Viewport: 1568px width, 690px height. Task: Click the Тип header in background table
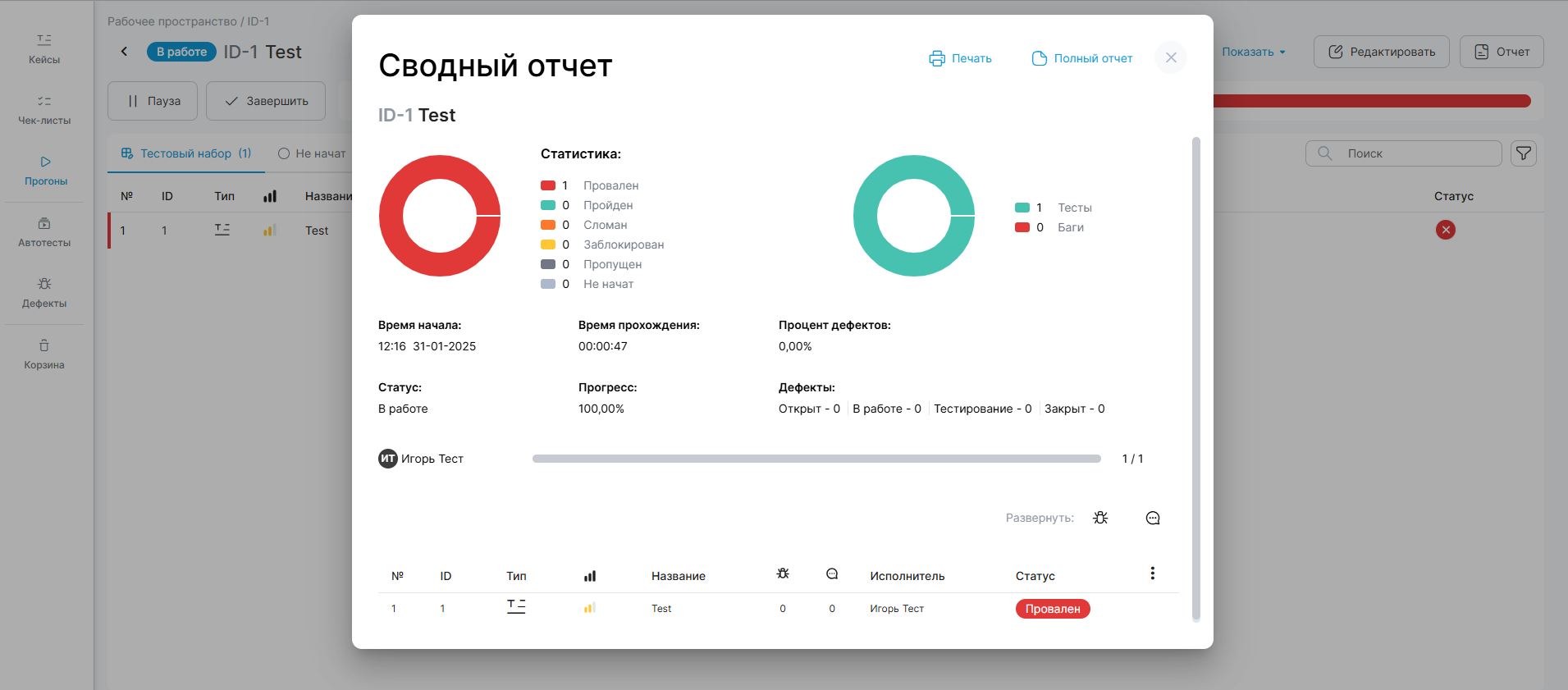point(224,196)
